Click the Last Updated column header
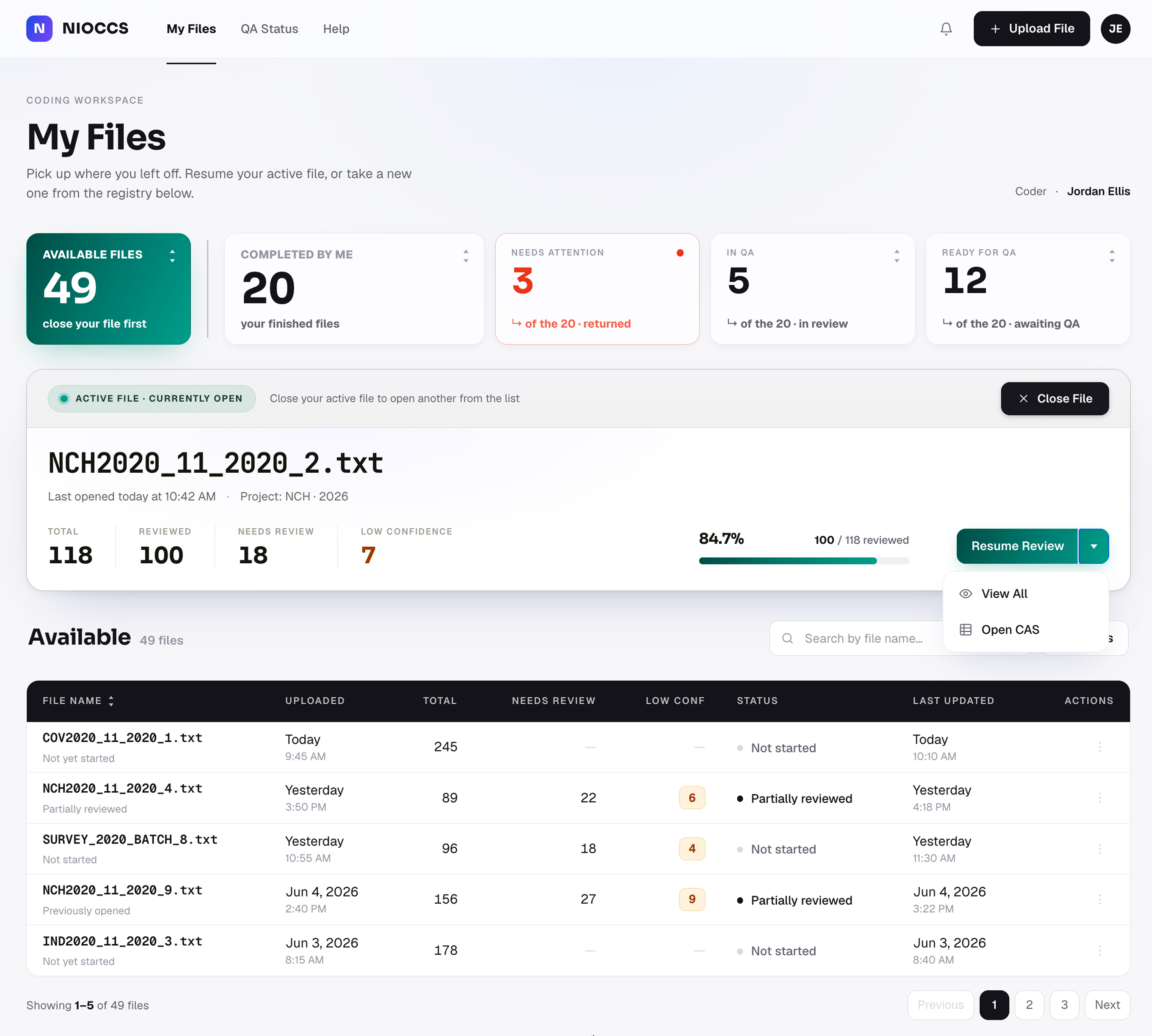This screenshot has width=1152, height=1036. click(953, 701)
